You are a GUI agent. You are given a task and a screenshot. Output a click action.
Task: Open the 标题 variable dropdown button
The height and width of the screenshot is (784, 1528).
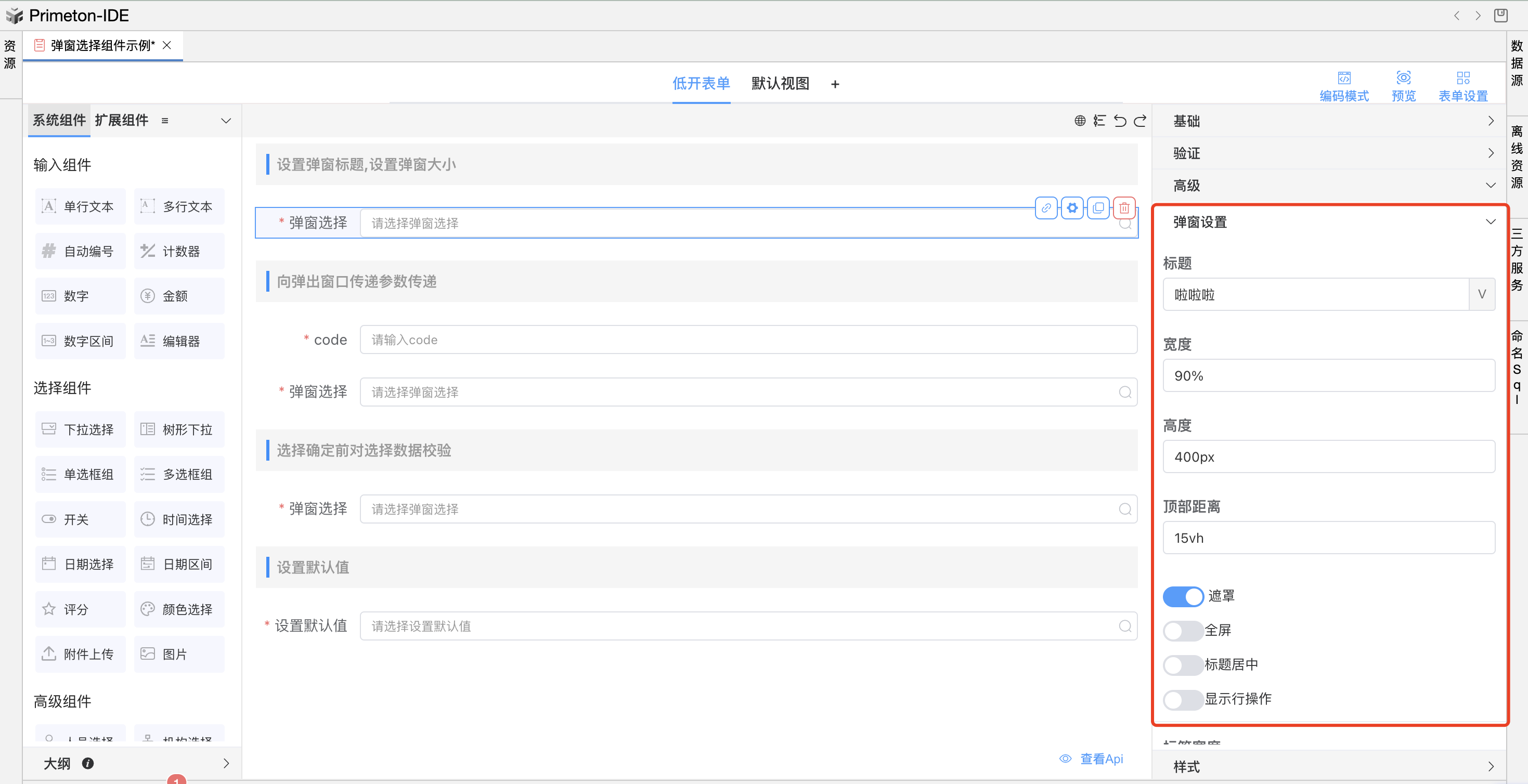pyautogui.click(x=1481, y=295)
